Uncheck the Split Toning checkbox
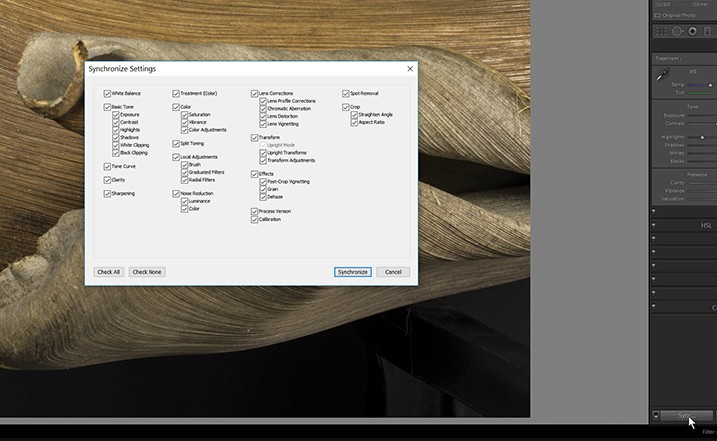This screenshot has width=717, height=441. pos(176,144)
